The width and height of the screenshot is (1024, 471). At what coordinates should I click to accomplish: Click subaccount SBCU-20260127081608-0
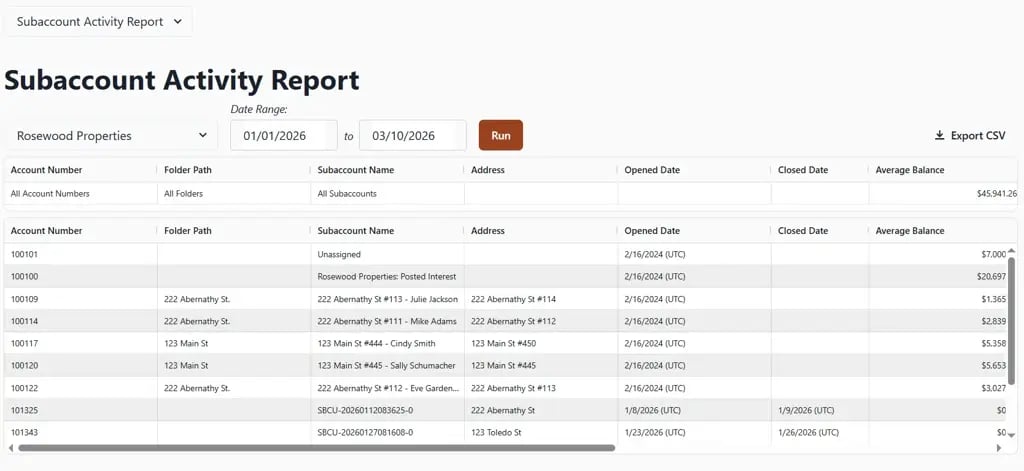[365, 432]
